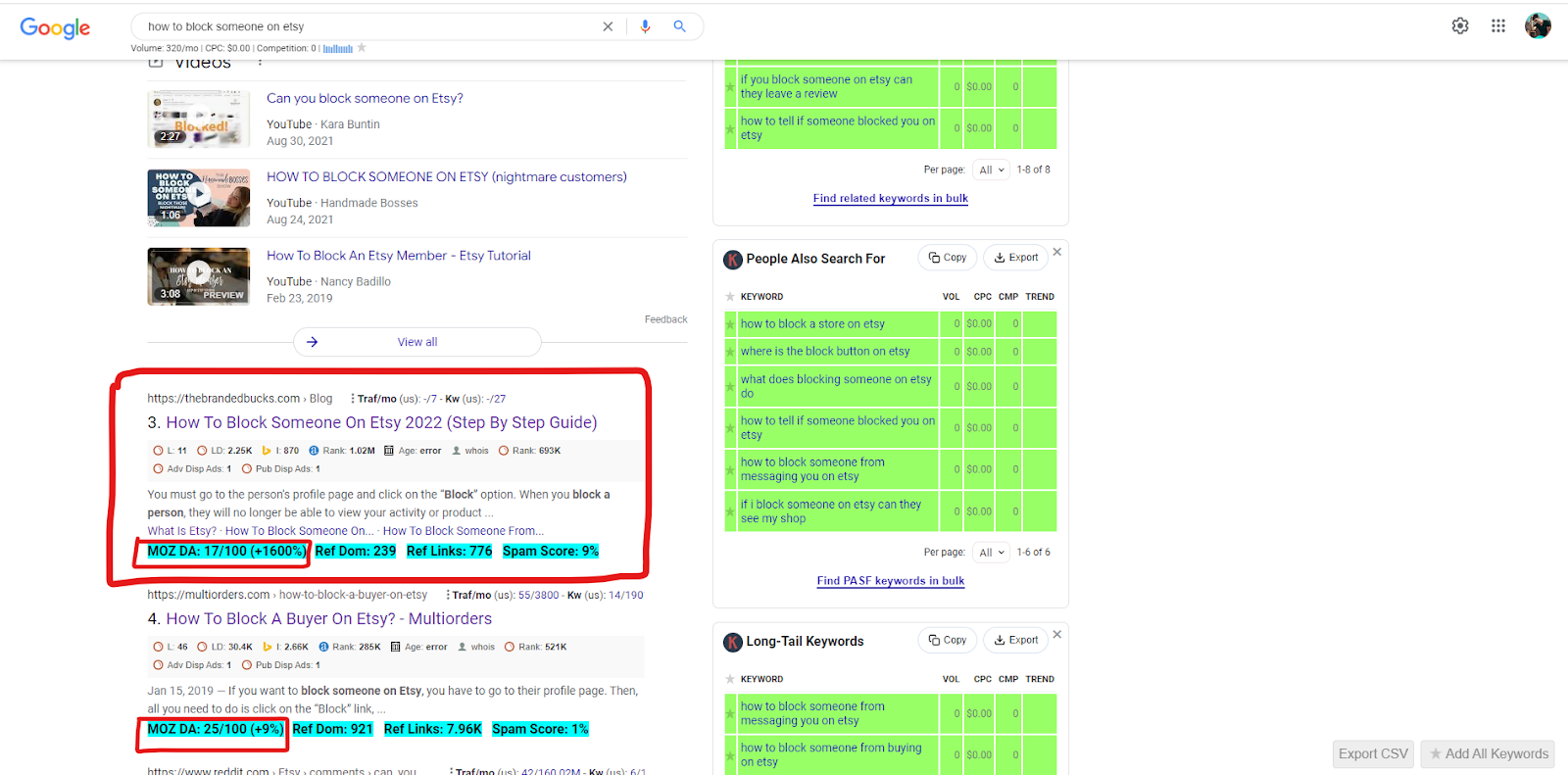Star 'what does blocking someone on etsy do'
This screenshot has width=1568, height=775.
point(730,387)
